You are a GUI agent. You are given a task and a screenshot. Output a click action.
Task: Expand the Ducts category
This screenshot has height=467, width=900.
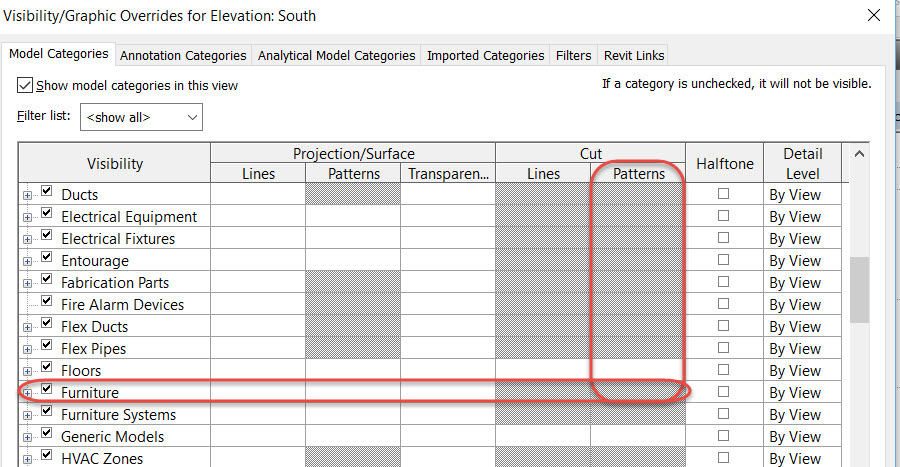pyautogui.click(x=27, y=196)
